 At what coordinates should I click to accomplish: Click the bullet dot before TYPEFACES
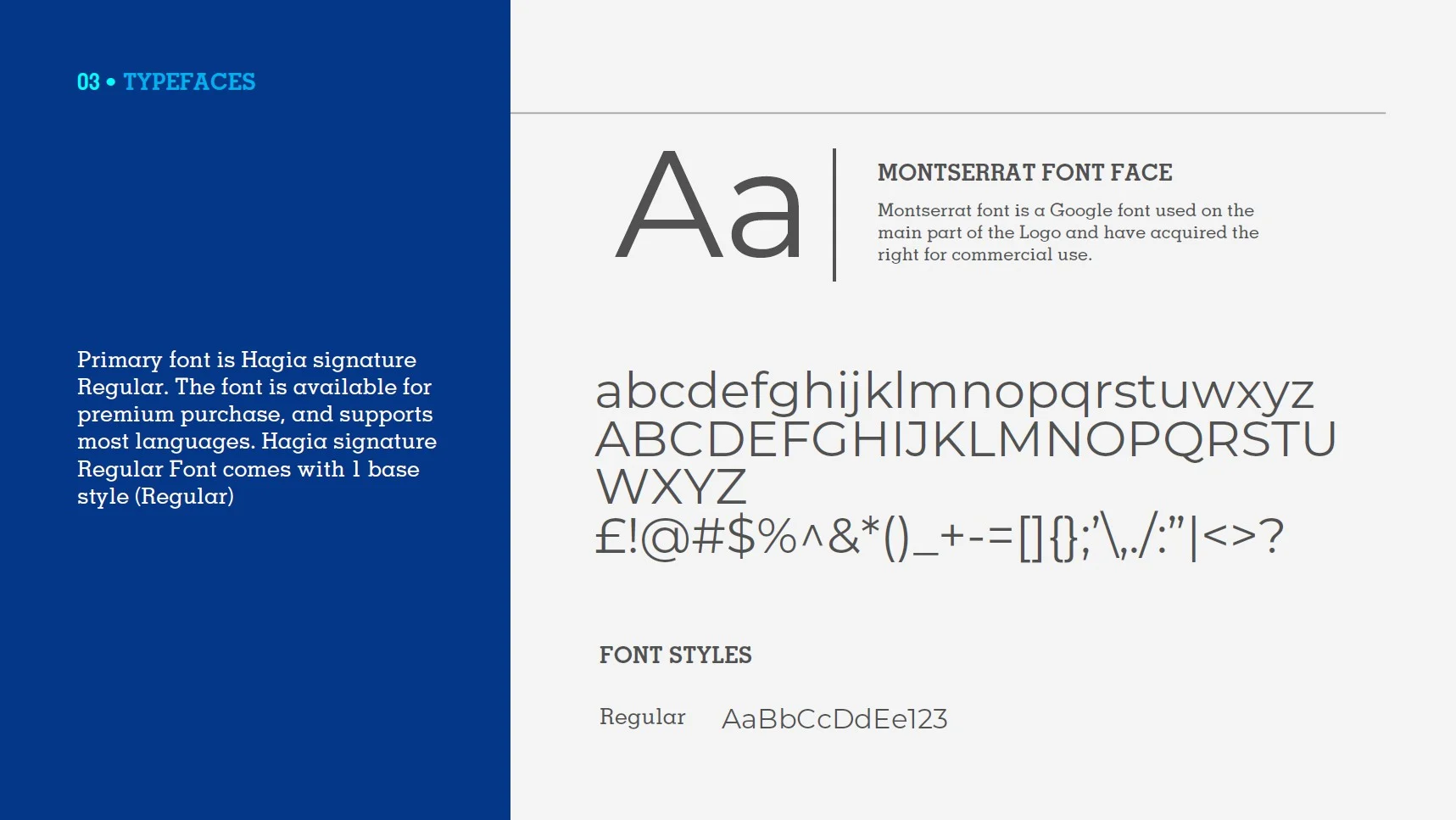click(111, 82)
